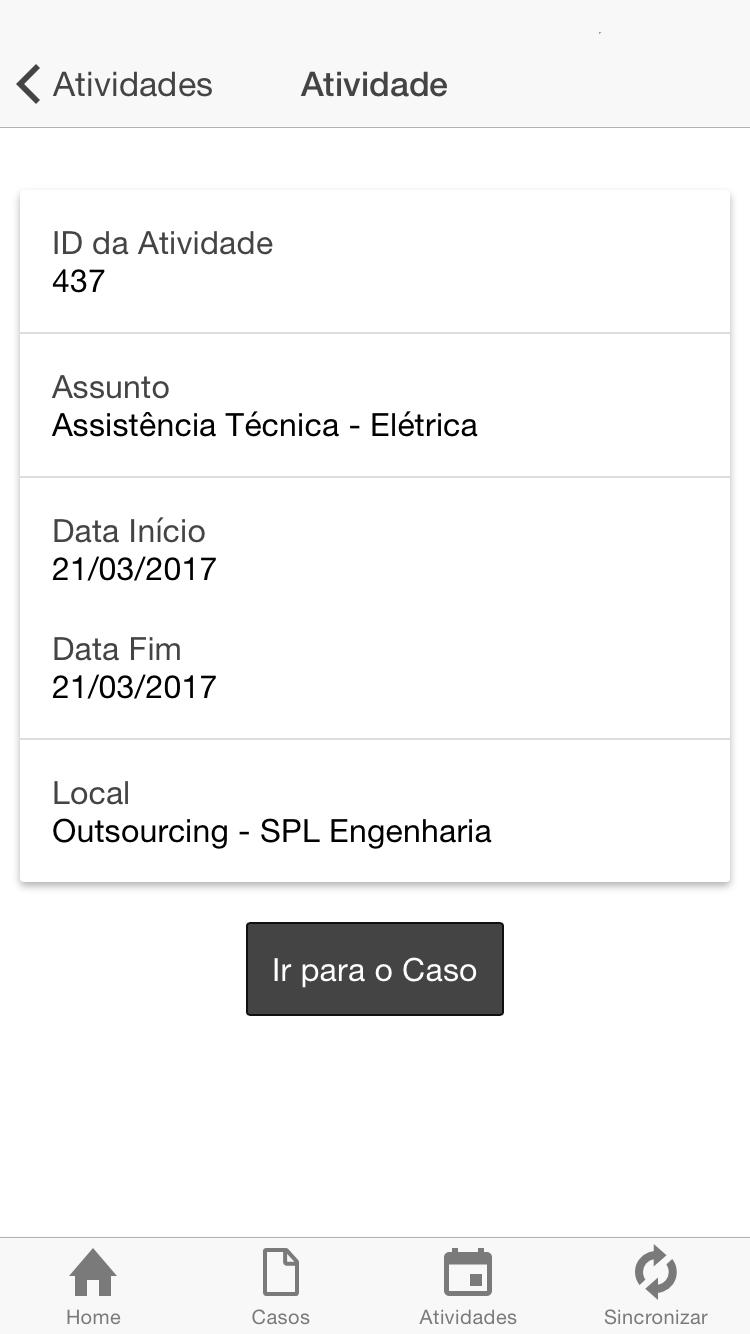This screenshot has width=750, height=1334.
Task: Tap the Local field label
Action: (x=91, y=793)
